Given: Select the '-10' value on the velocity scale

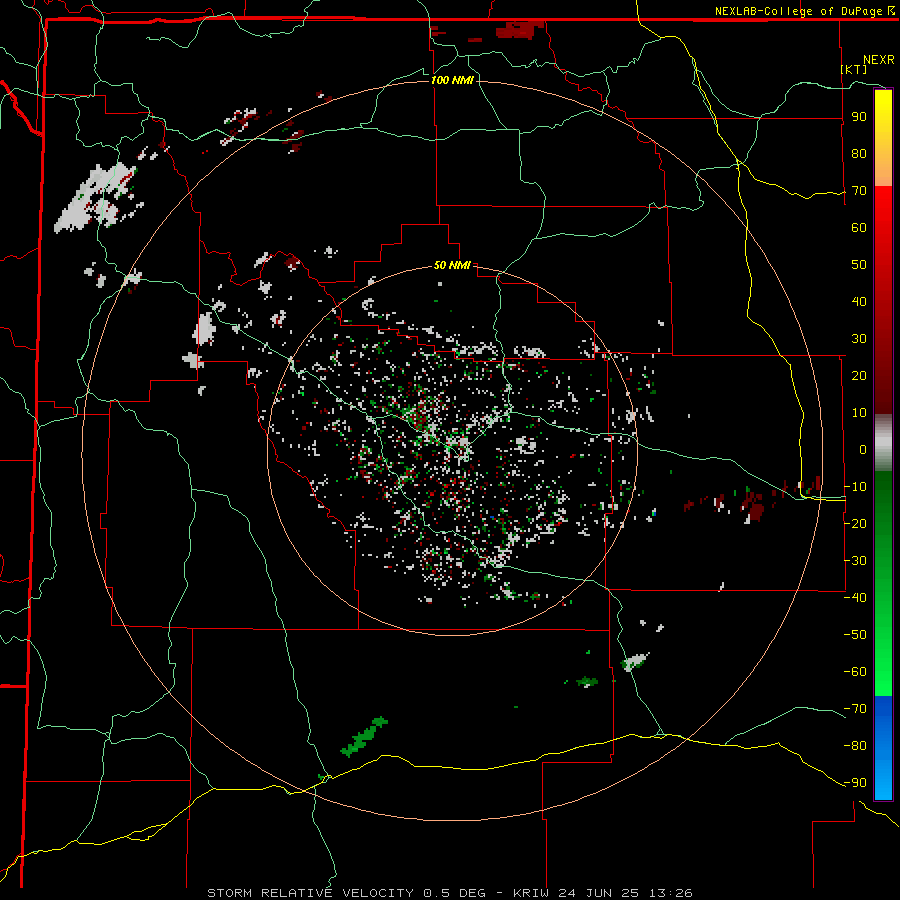Looking at the screenshot, I should [x=855, y=487].
